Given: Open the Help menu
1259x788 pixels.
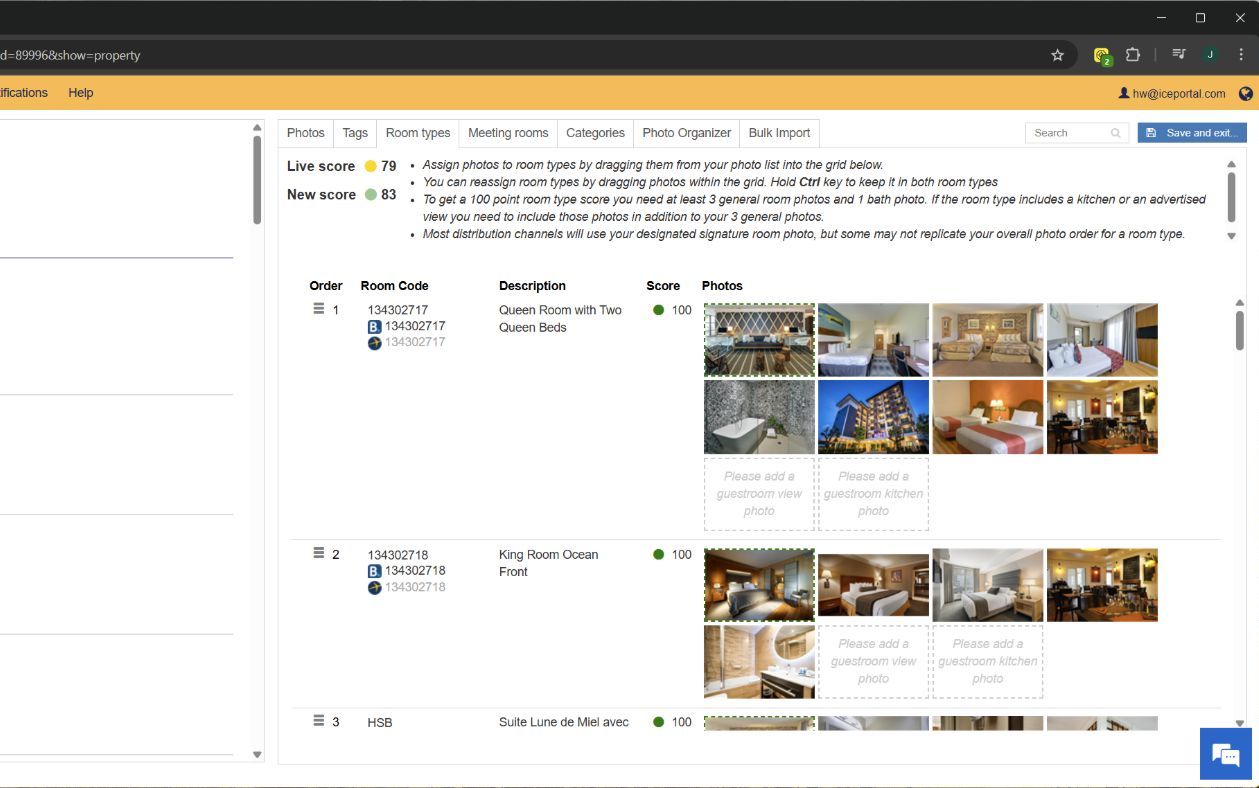Looking at the screenshot, I should click(x=81, y=93).
